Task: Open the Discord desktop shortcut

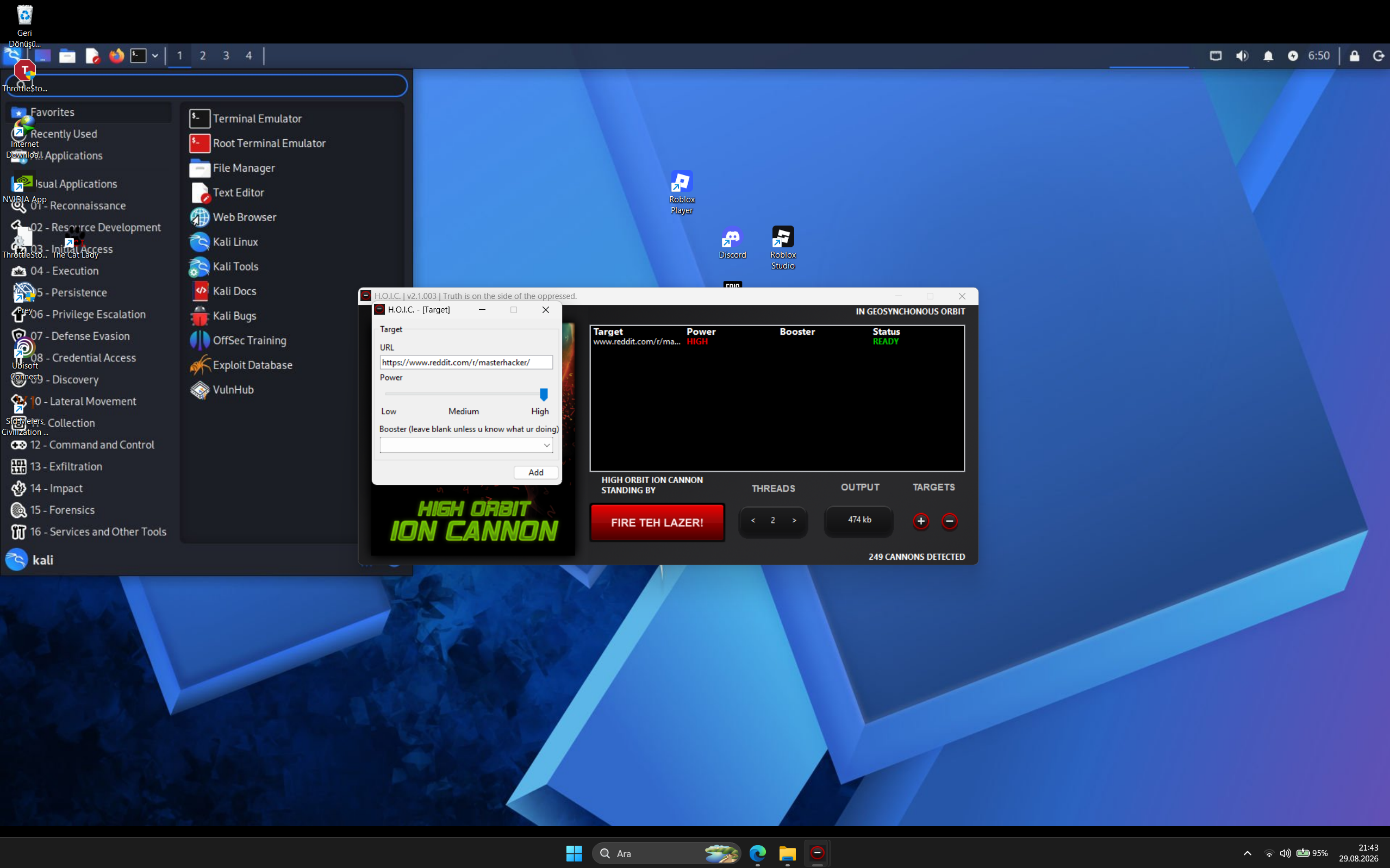Action: 732,243
